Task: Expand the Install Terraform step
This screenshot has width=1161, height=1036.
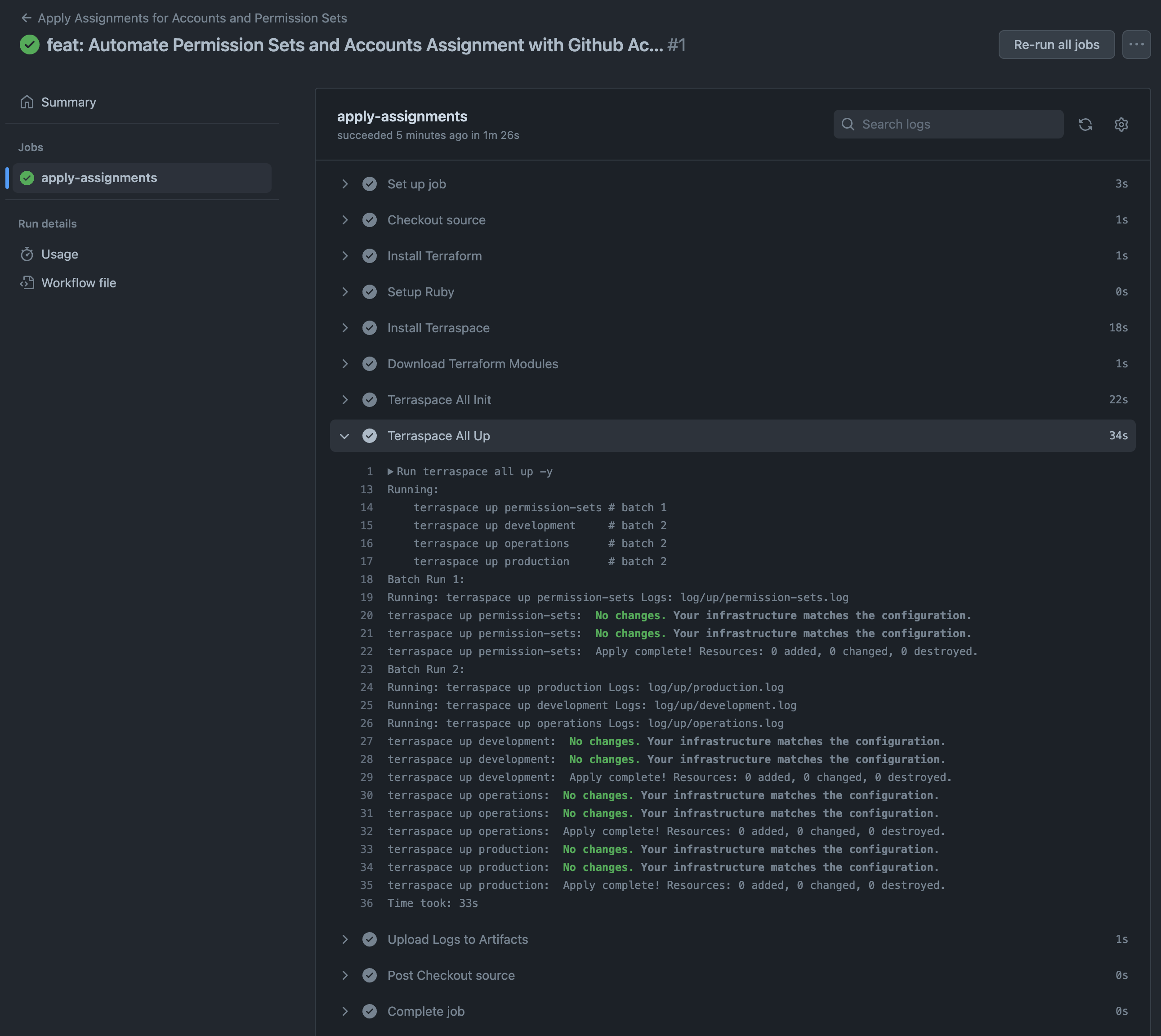Action: (x=344, y=255)
